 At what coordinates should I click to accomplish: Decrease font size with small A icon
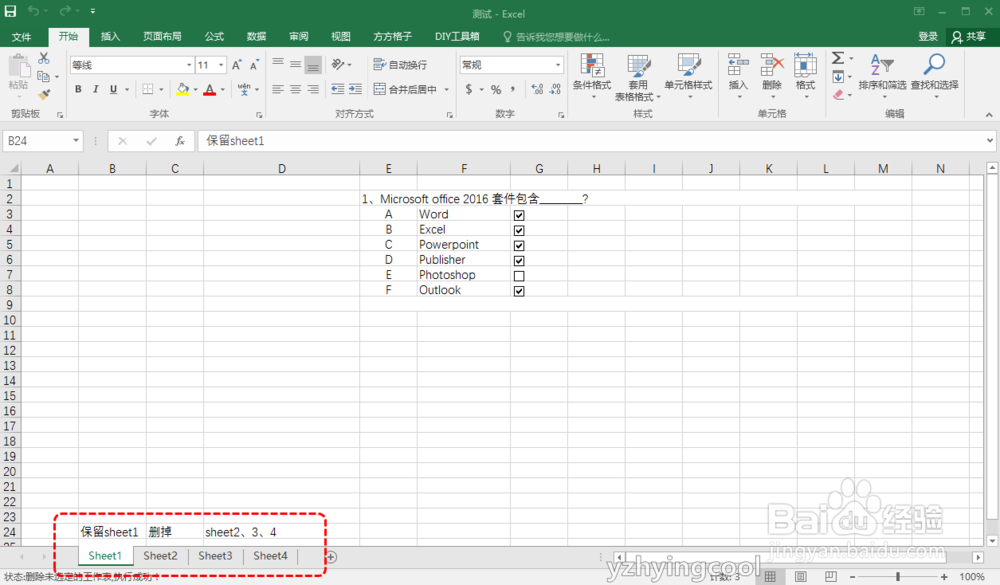[x=254, y=65]
